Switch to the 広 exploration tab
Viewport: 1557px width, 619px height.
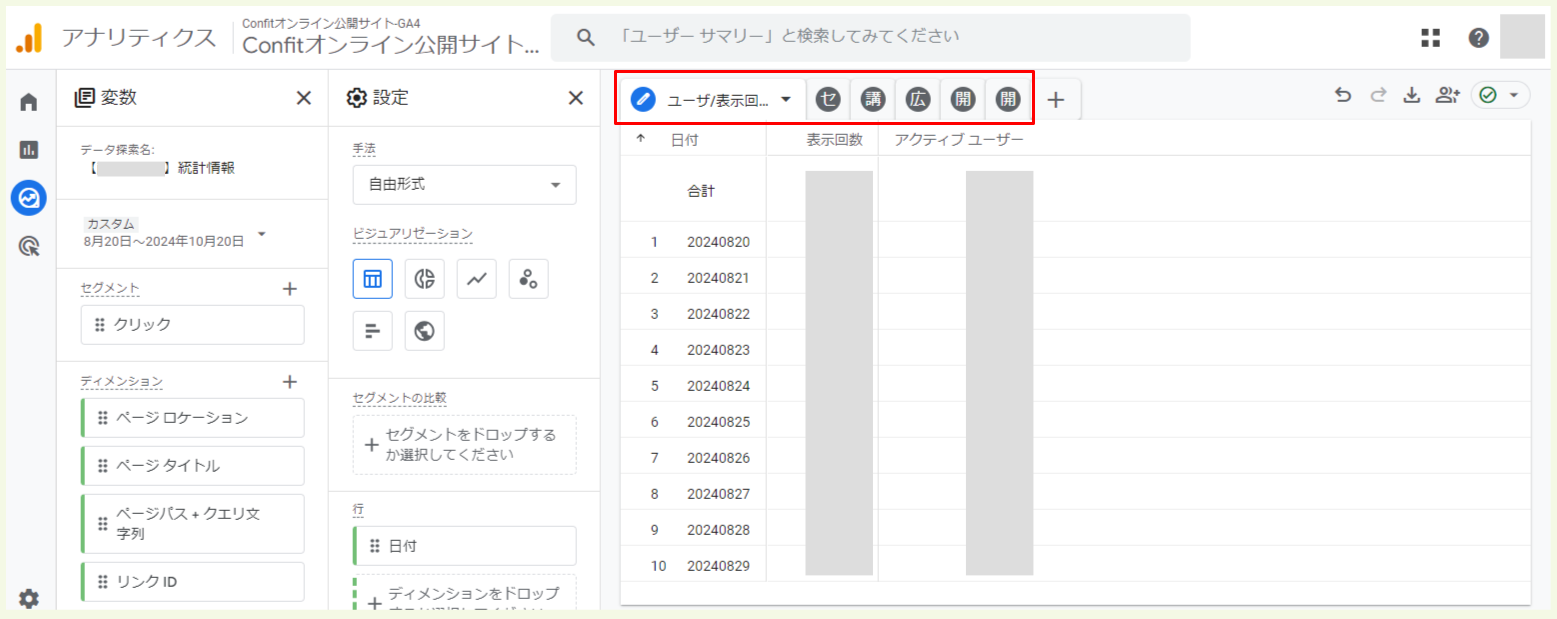917,99
